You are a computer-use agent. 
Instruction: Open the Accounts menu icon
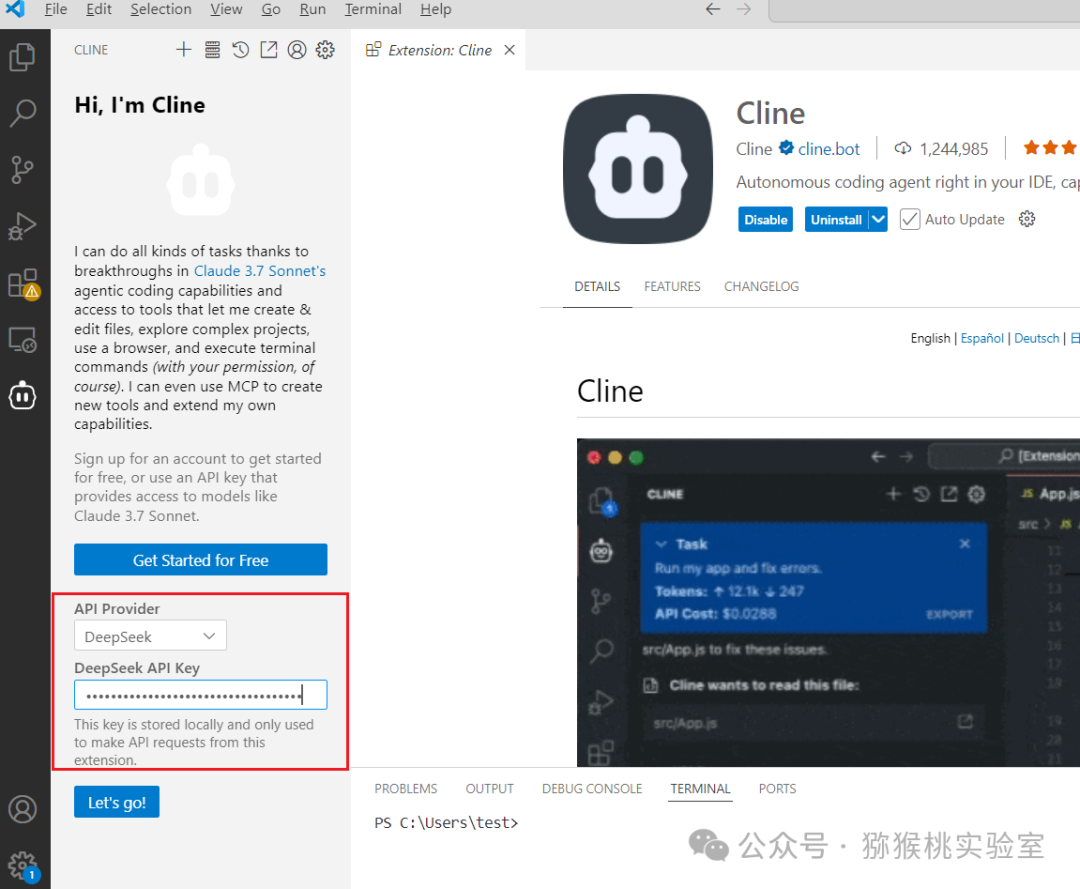(x=23, y=809)
